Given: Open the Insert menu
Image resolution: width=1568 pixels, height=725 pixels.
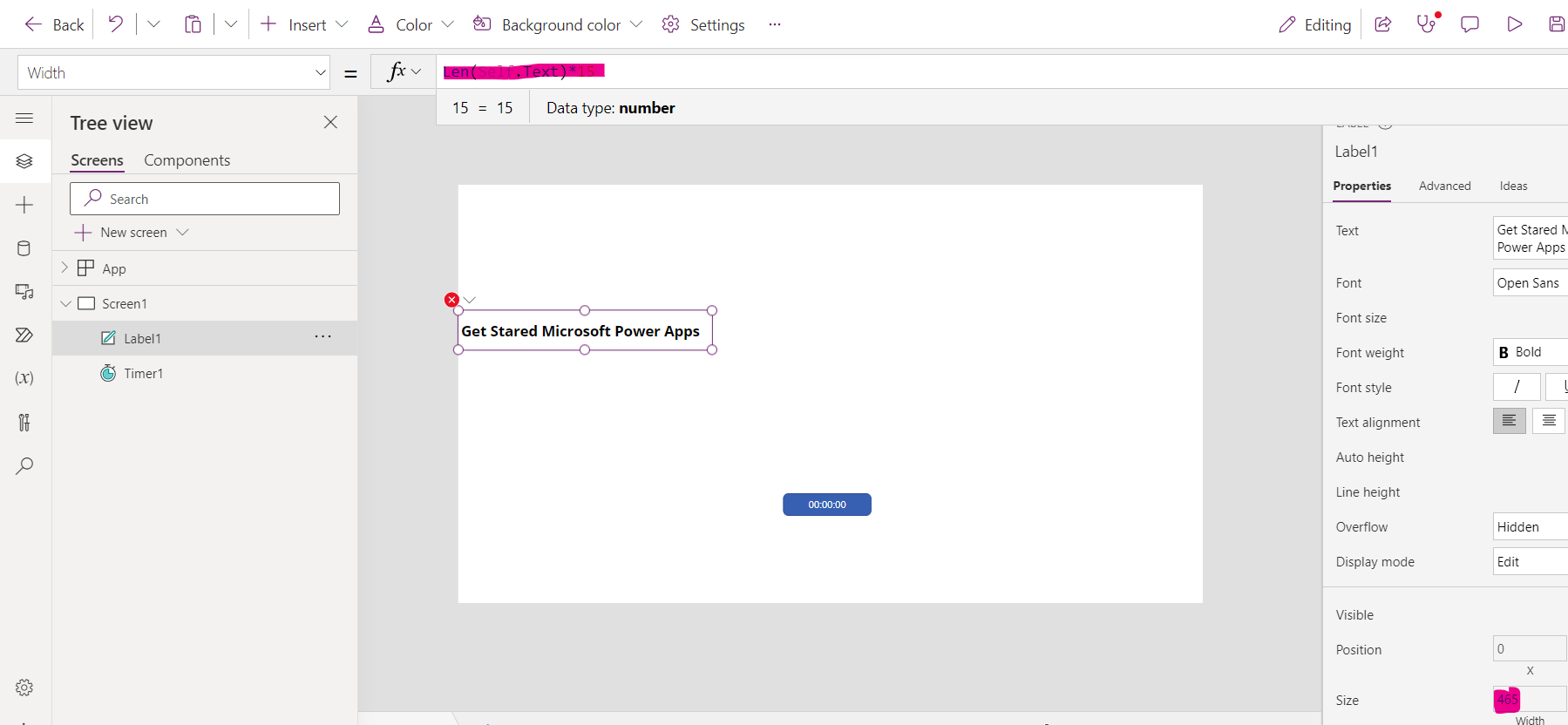Looking at the screenshot, I should [x=304, y=24].
